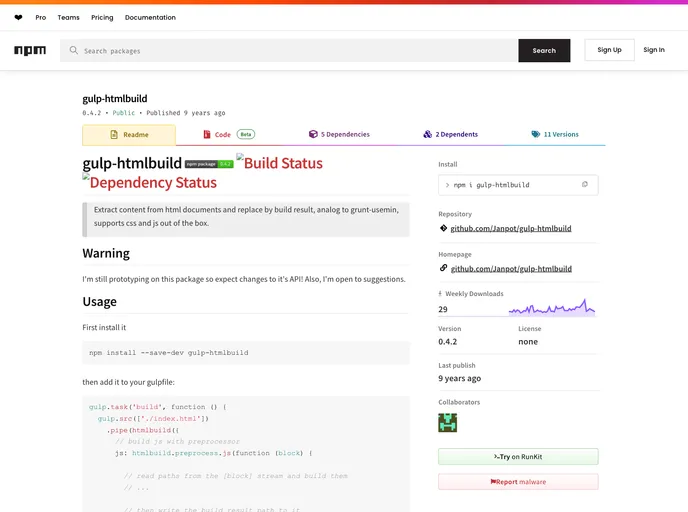This screenshot has width=688, height=512.
Task: Click the Dependencies tab cube icon
Action: pos(313,134)
